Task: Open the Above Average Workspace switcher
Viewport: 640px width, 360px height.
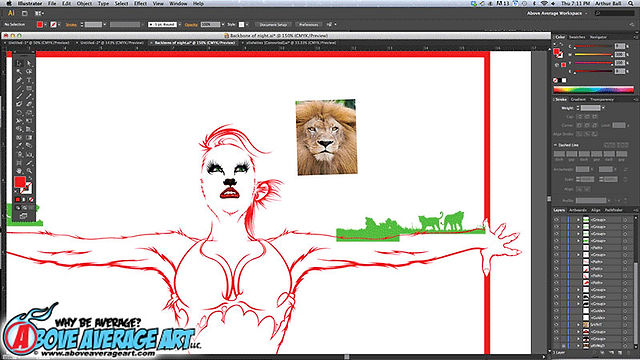Action: click(557, 13)
